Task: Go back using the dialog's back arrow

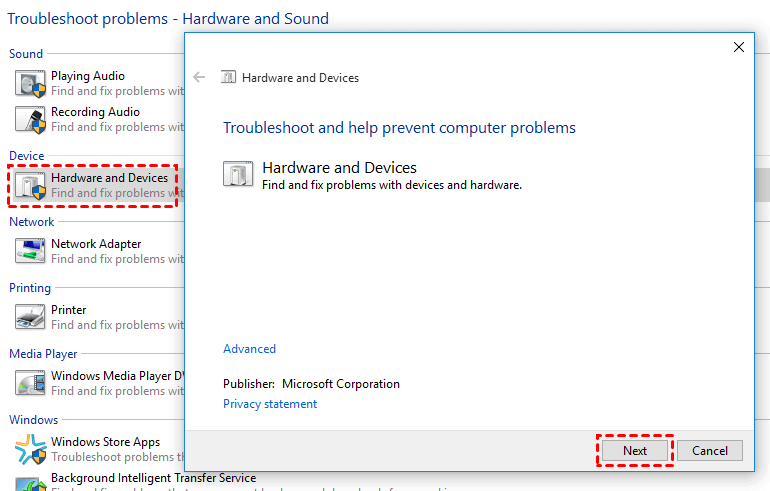Action: coord(199,77)
